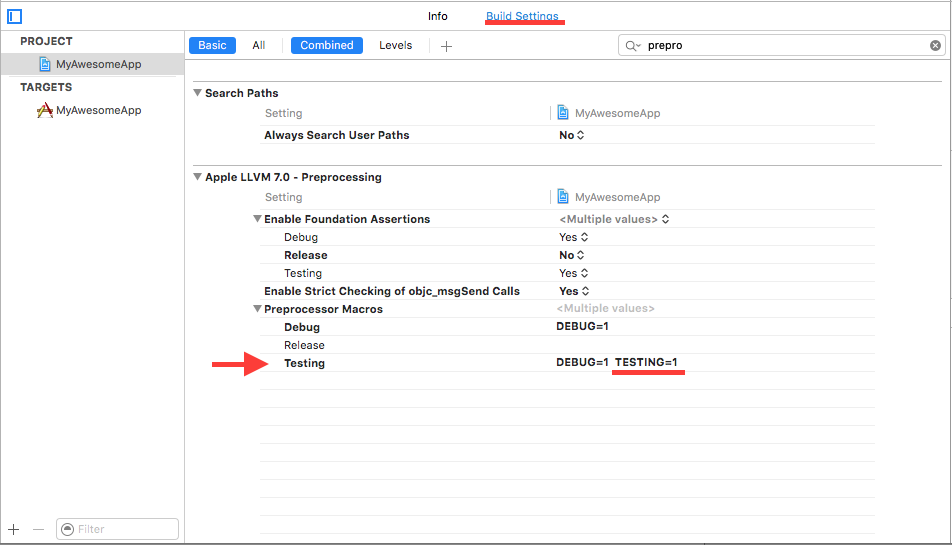Select MyAwesomeApp target app icon
The width and height of the screenshot is (952, 545).
point(44,110)
